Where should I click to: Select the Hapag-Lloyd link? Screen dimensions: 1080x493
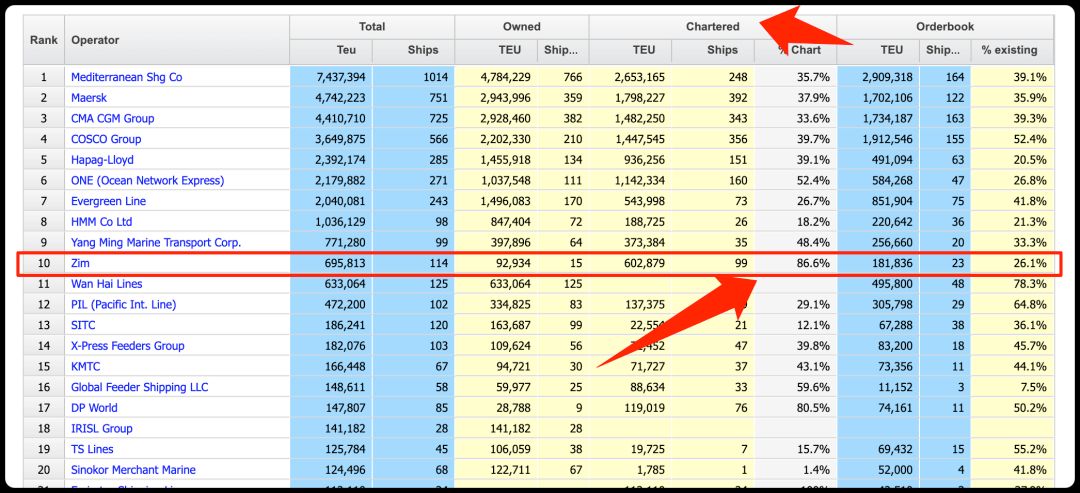[103, 160]
